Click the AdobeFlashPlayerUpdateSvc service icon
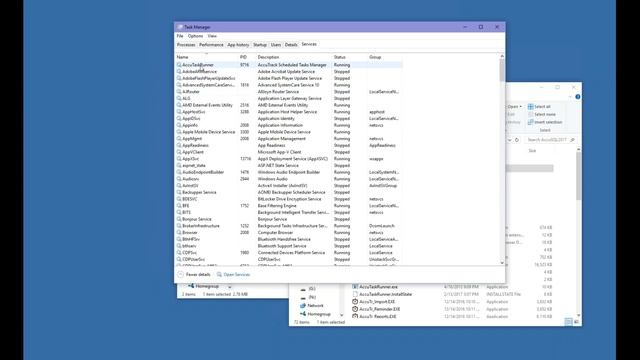 click(179, 78)
